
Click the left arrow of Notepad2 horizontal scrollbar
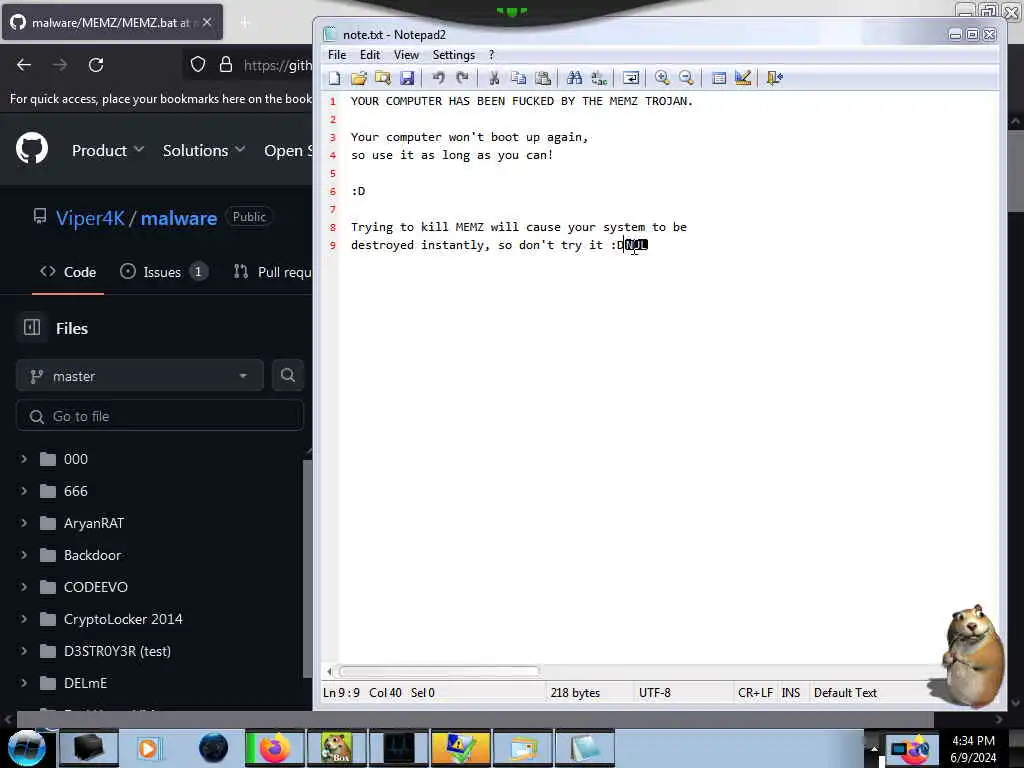coord(329,671)
